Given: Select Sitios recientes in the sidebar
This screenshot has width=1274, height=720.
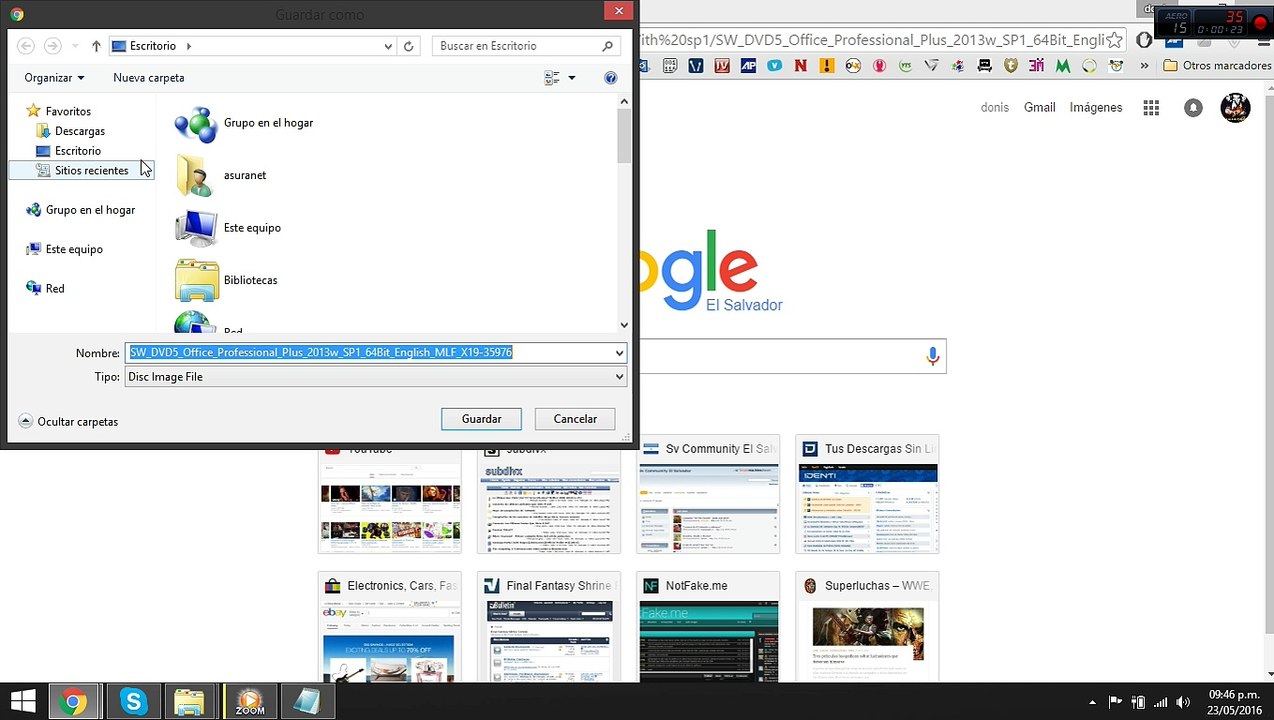Looking at the screenshot, I should (x=82, y=171).
